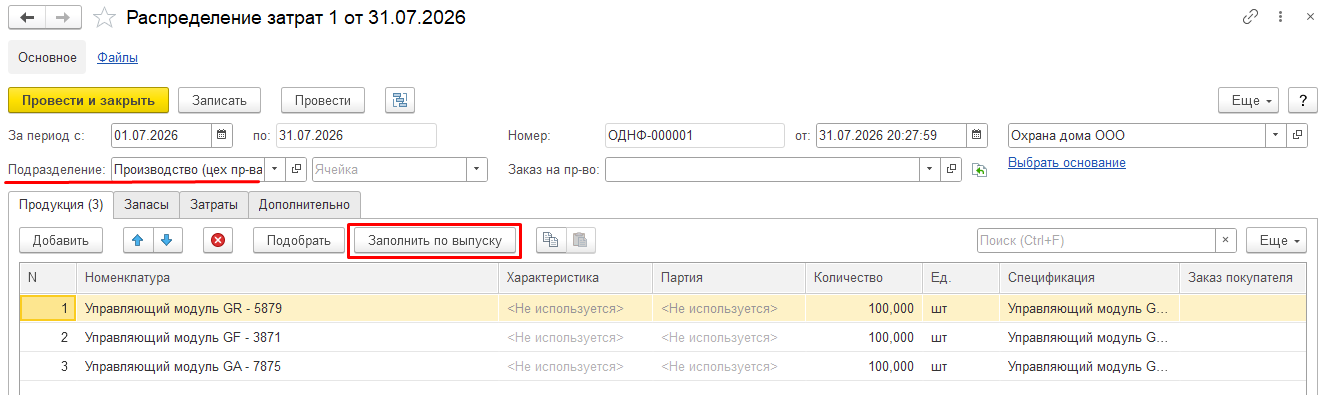Paste rows from clipboard
The image size is (1328, 395).
pyautogui.click(x=580, y=240)
